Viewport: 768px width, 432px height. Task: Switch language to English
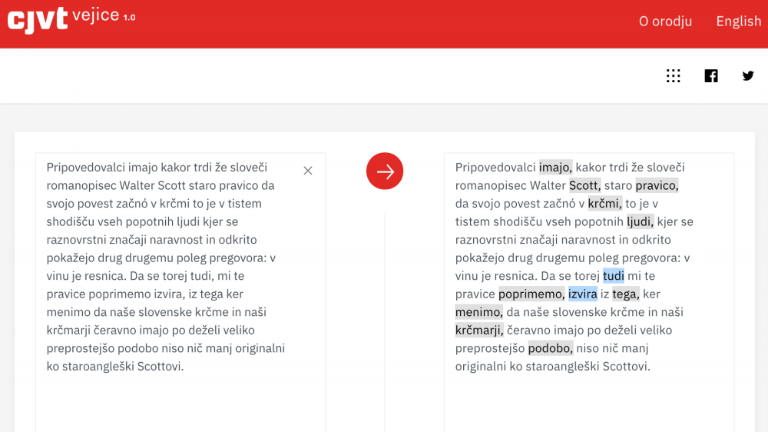pyautogui.click(x=739, y=21)
